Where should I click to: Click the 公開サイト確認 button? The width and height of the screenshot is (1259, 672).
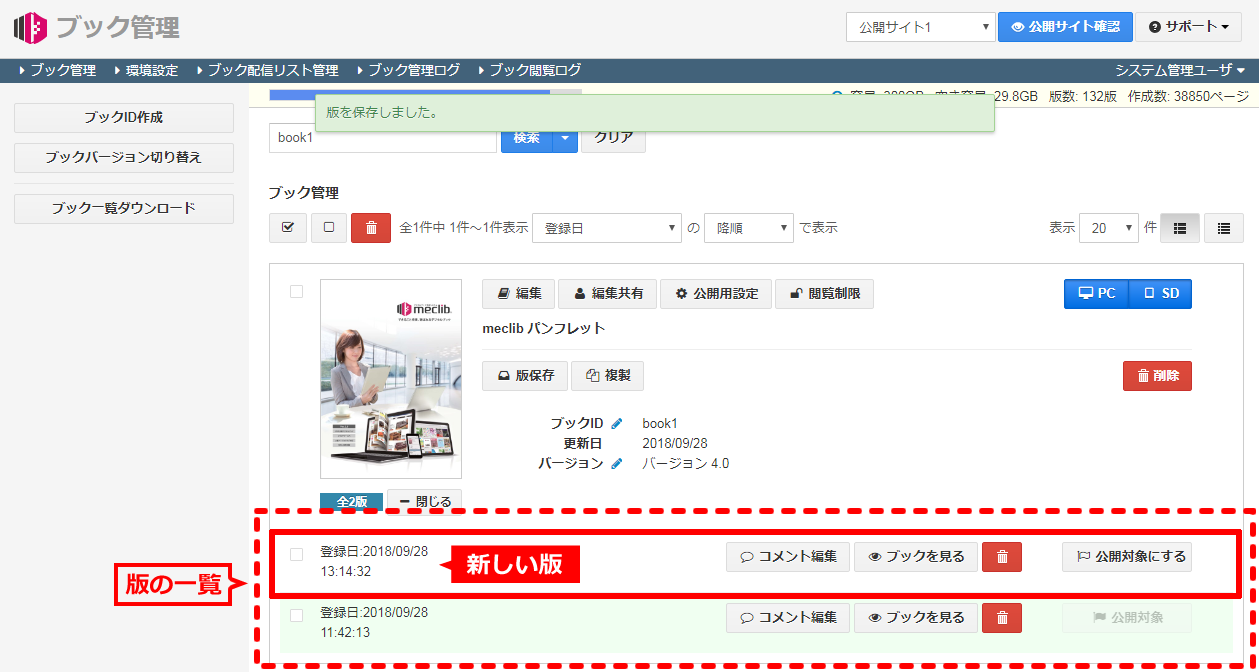(x=1065, y=27)
